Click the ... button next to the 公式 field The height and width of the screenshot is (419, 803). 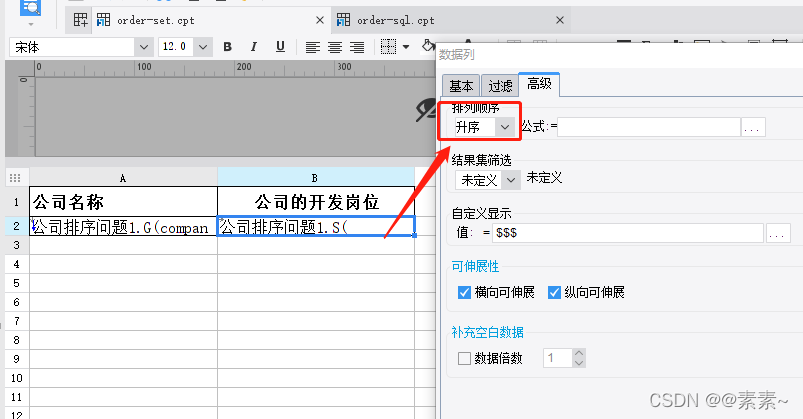pyautogui.click(x=753, y=127)
